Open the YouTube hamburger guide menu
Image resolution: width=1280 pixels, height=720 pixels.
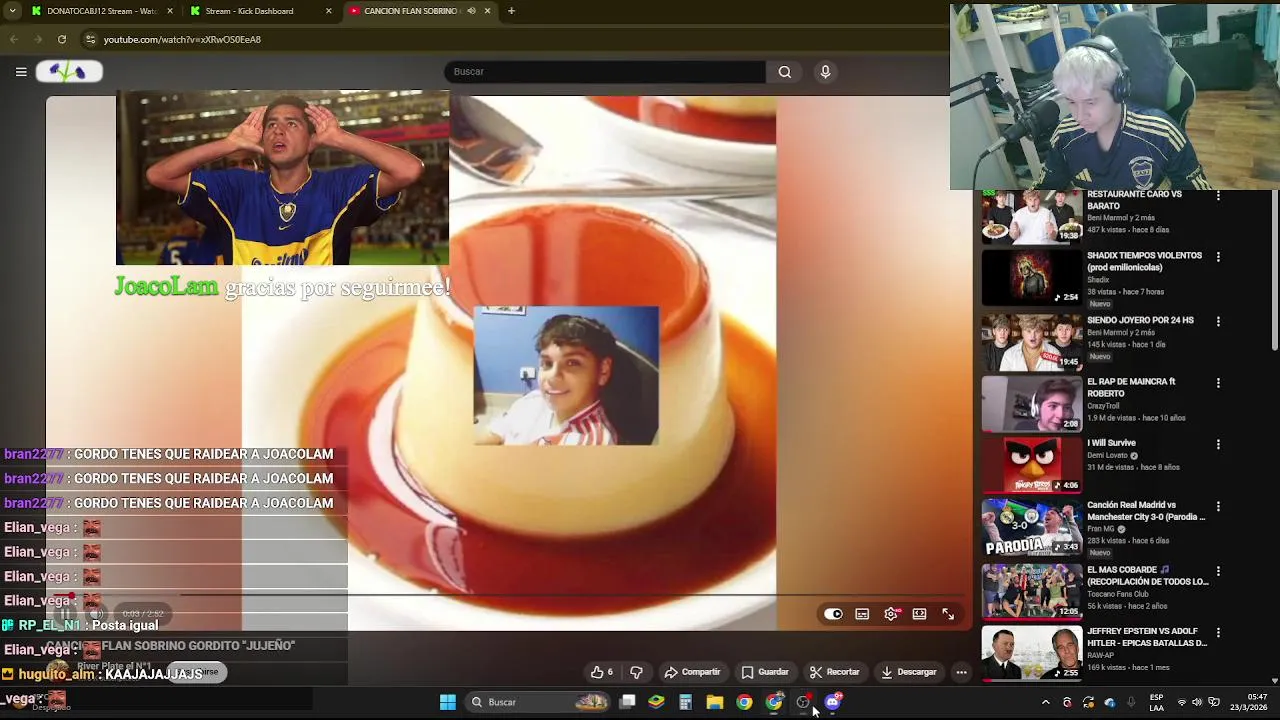tap(21, 71)
